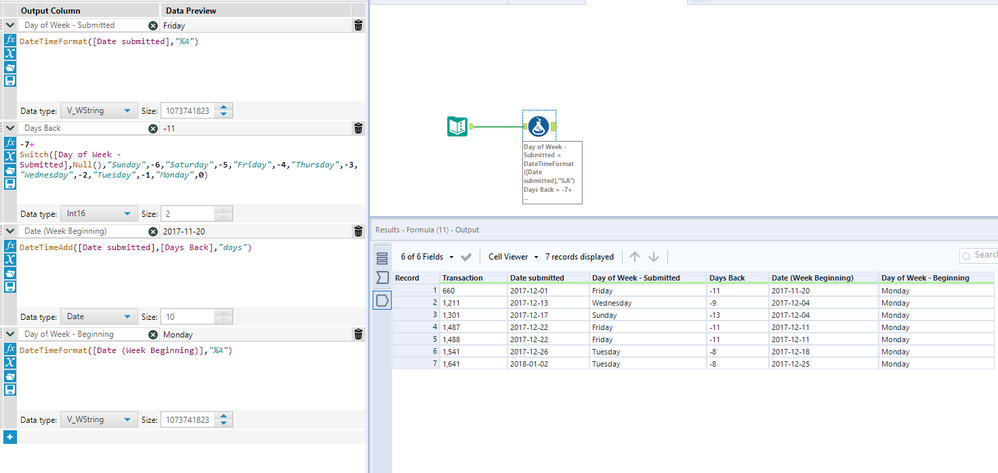Screen dimensions: 998x473
Task: Click the Formula tool on the canvas
Action: pos(540,126)
